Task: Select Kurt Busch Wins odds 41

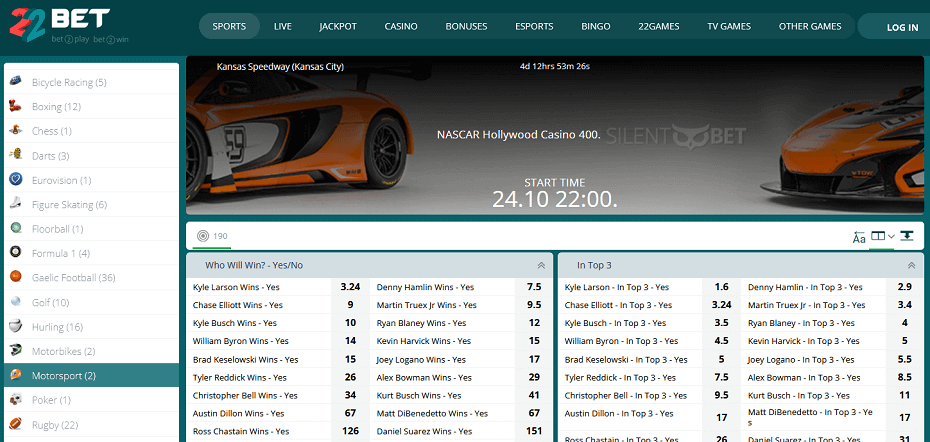Action: coord(534,395)
